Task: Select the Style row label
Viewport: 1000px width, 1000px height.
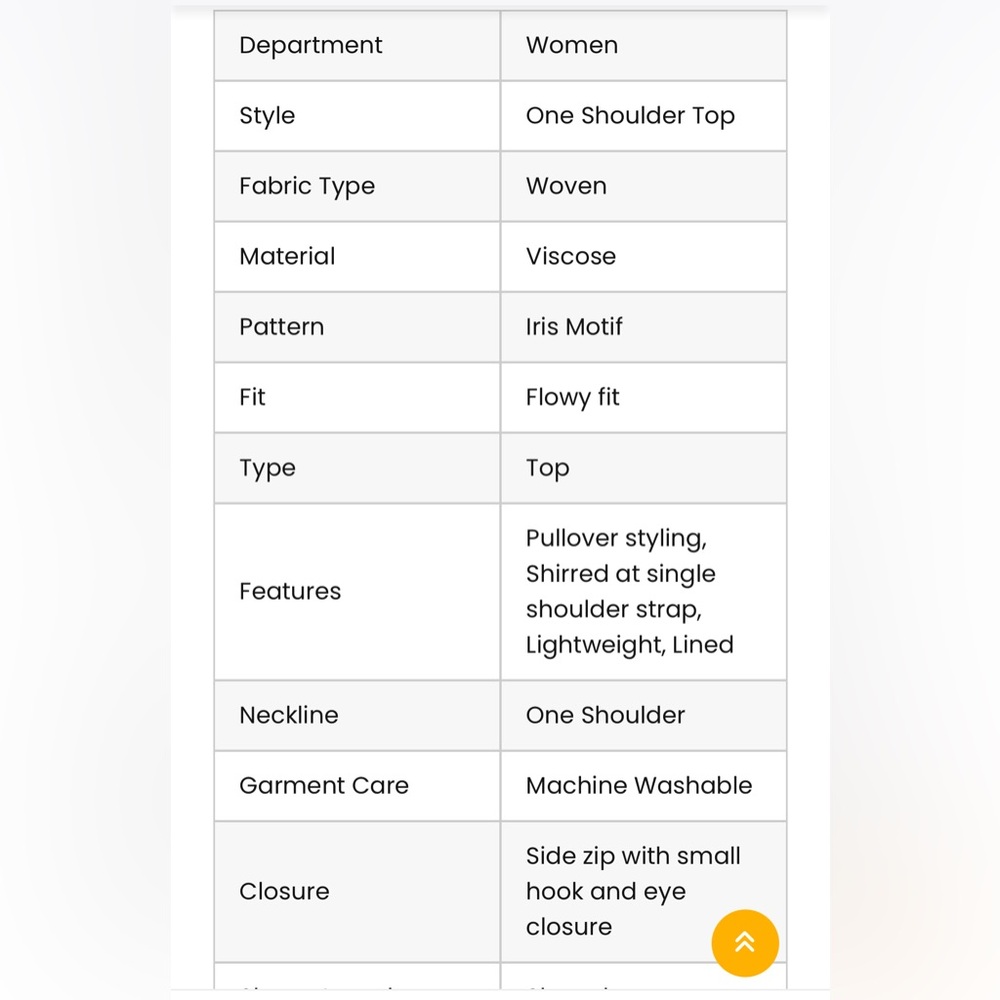Action: point(267,116)
